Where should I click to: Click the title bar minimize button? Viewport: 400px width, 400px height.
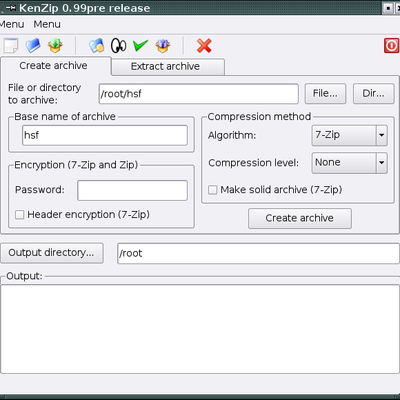point(388,8)
